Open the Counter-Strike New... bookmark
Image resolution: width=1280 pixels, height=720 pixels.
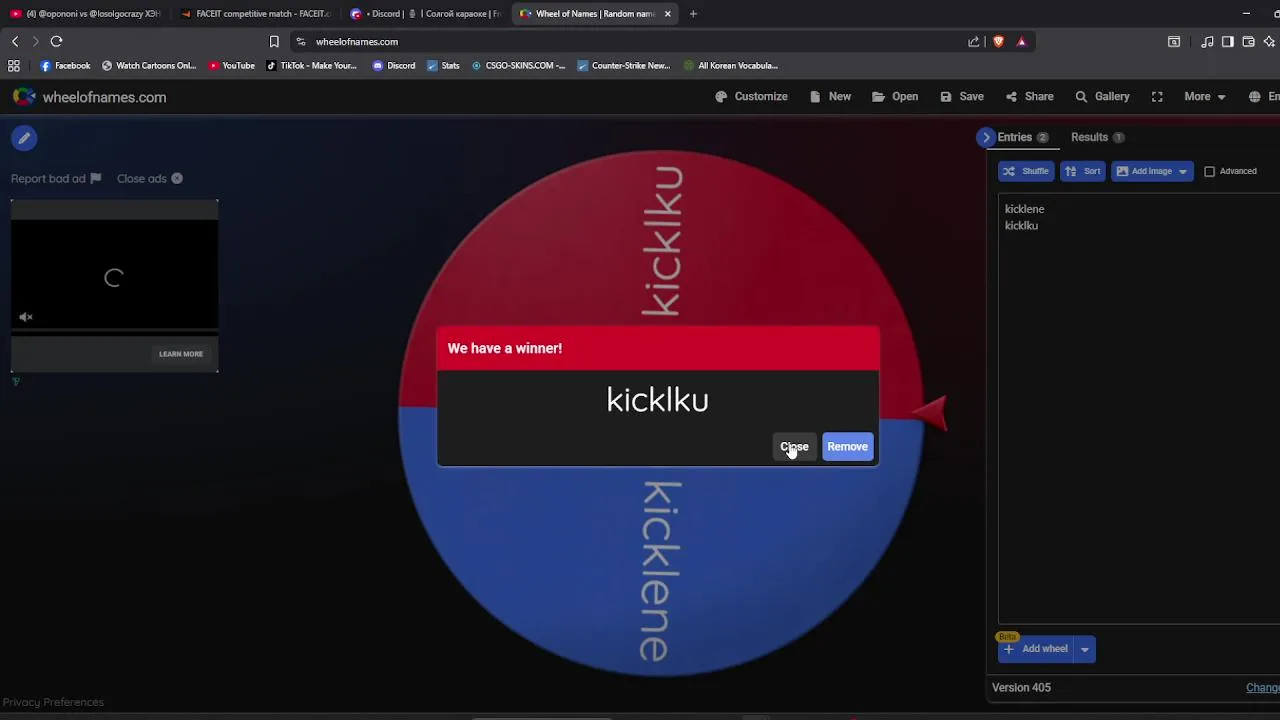[623, 65]
